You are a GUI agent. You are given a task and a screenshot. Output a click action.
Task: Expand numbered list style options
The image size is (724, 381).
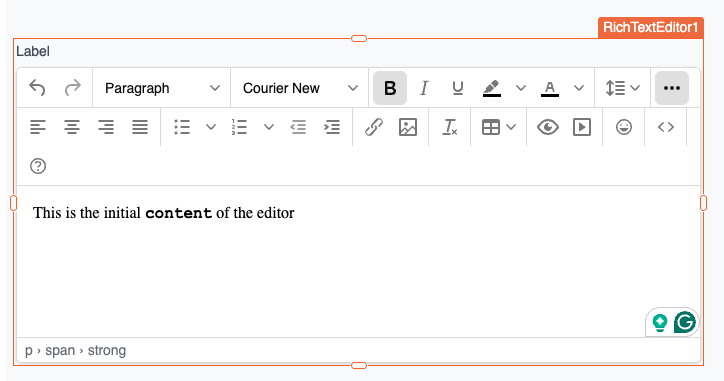pos(269,127)
